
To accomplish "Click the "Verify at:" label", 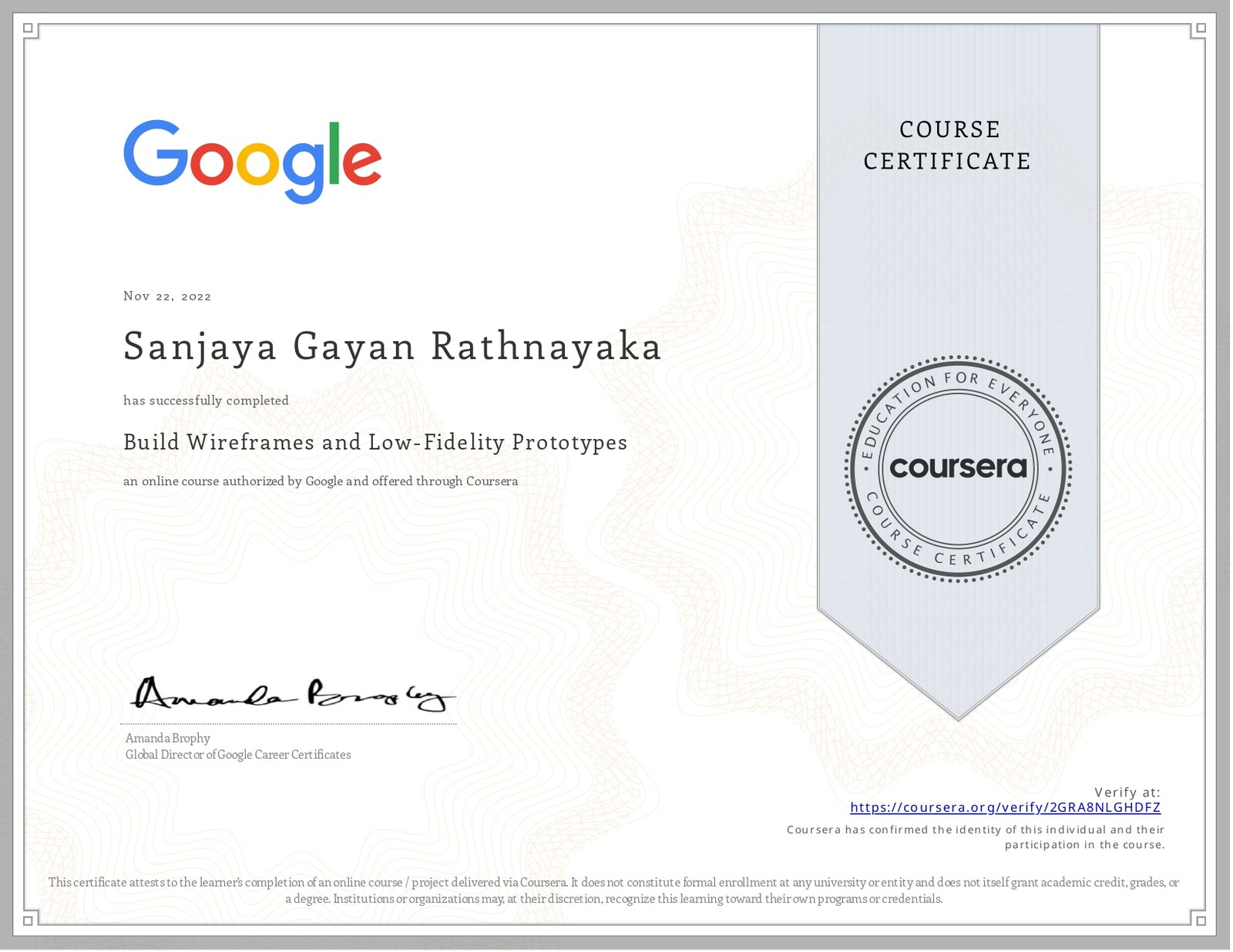I will pyautogui.click(x=1127, y=792).
